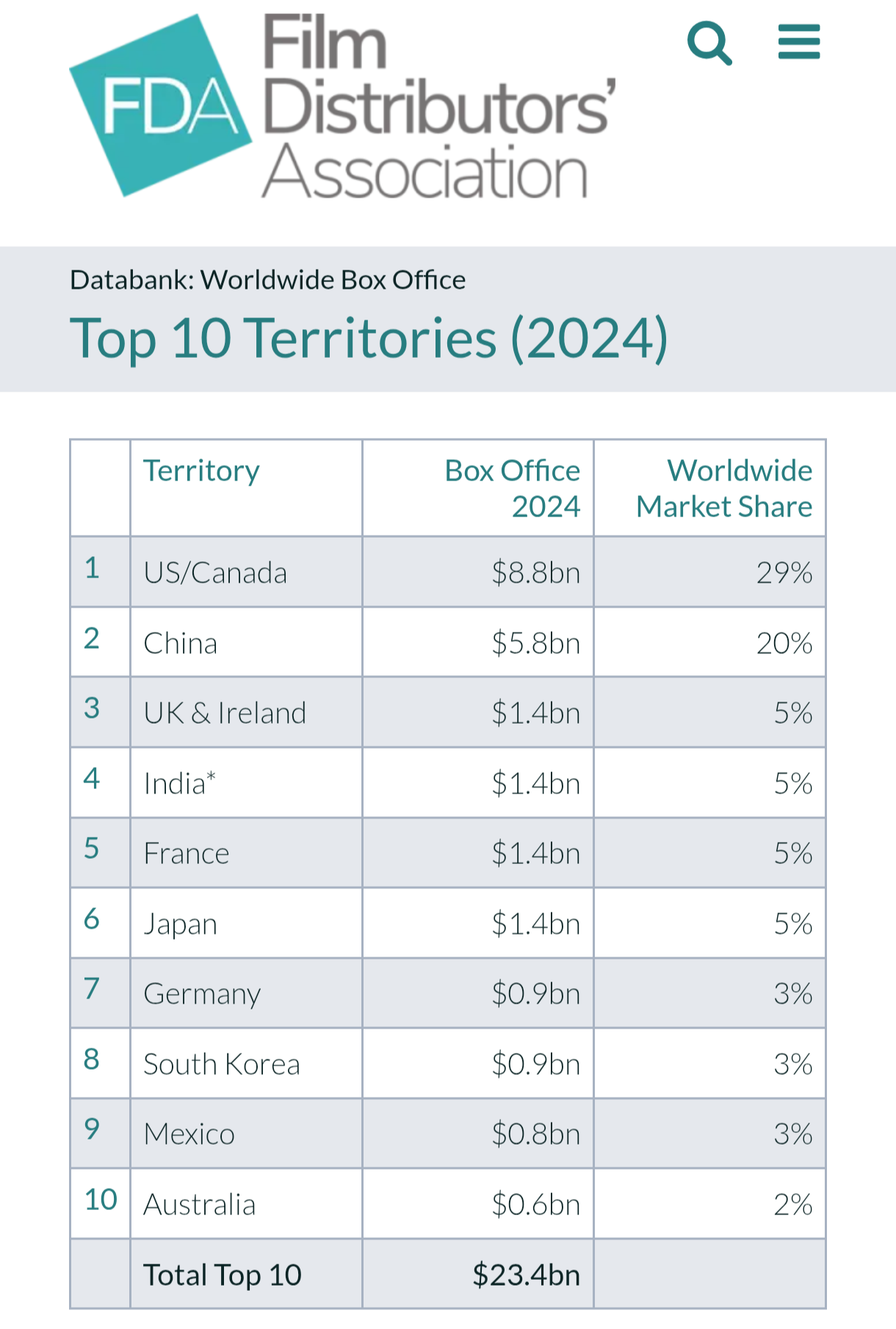Click the Australia territory cell
This screenshot has height=1329, width=896.
pyautogui.click(x=200, y=1205)
